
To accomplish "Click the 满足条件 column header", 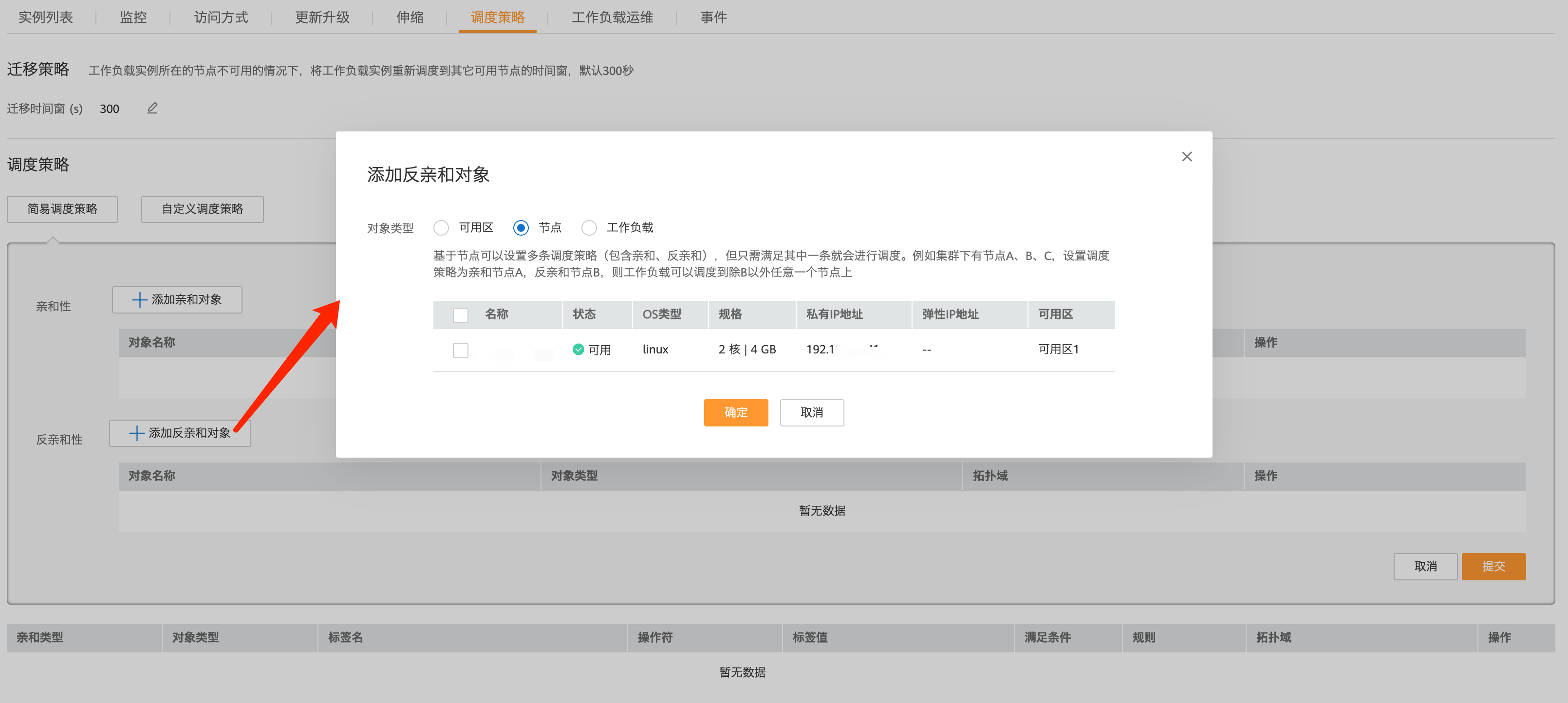I will pos(1047,638).
